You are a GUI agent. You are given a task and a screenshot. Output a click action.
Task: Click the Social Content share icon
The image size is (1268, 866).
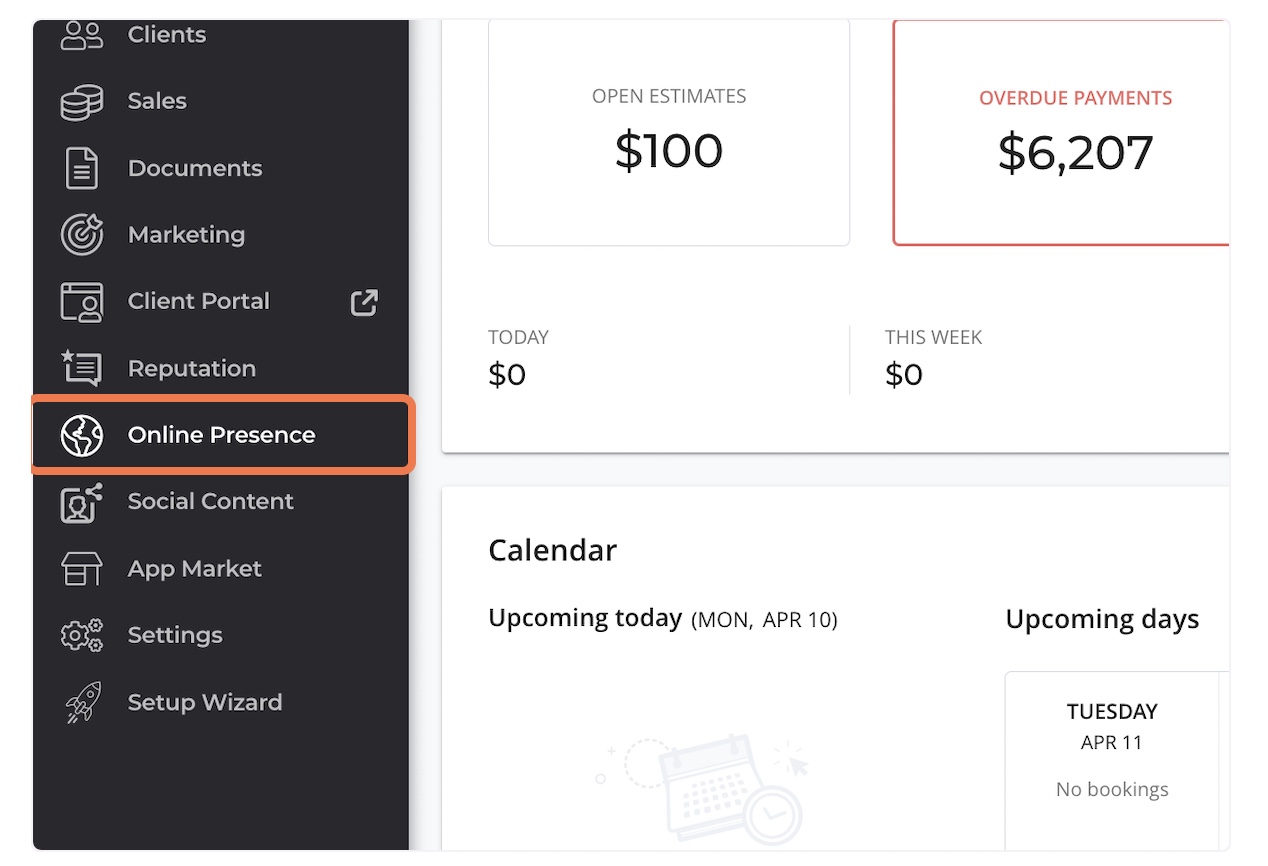pyautogui.click(x=82, y=502)
